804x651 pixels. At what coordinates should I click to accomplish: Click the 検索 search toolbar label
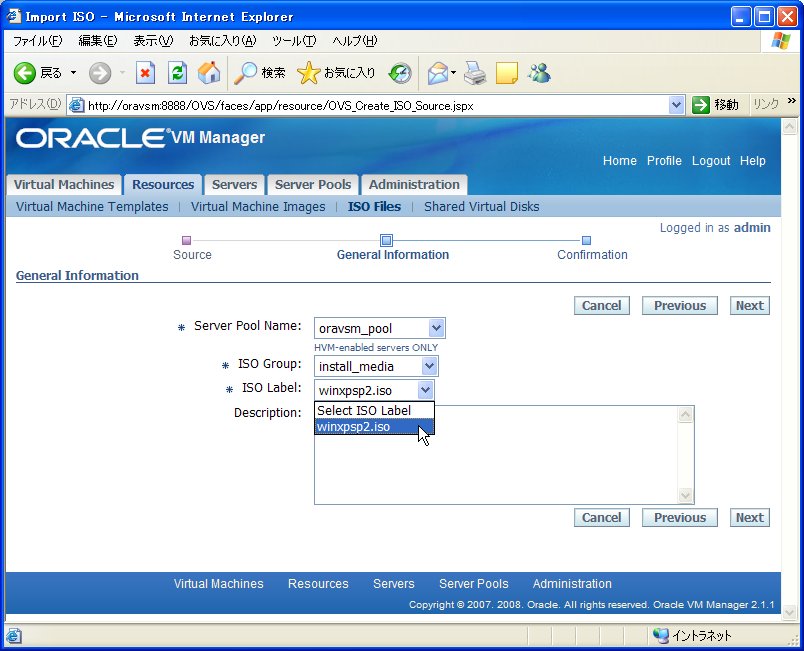coord(273,73)
